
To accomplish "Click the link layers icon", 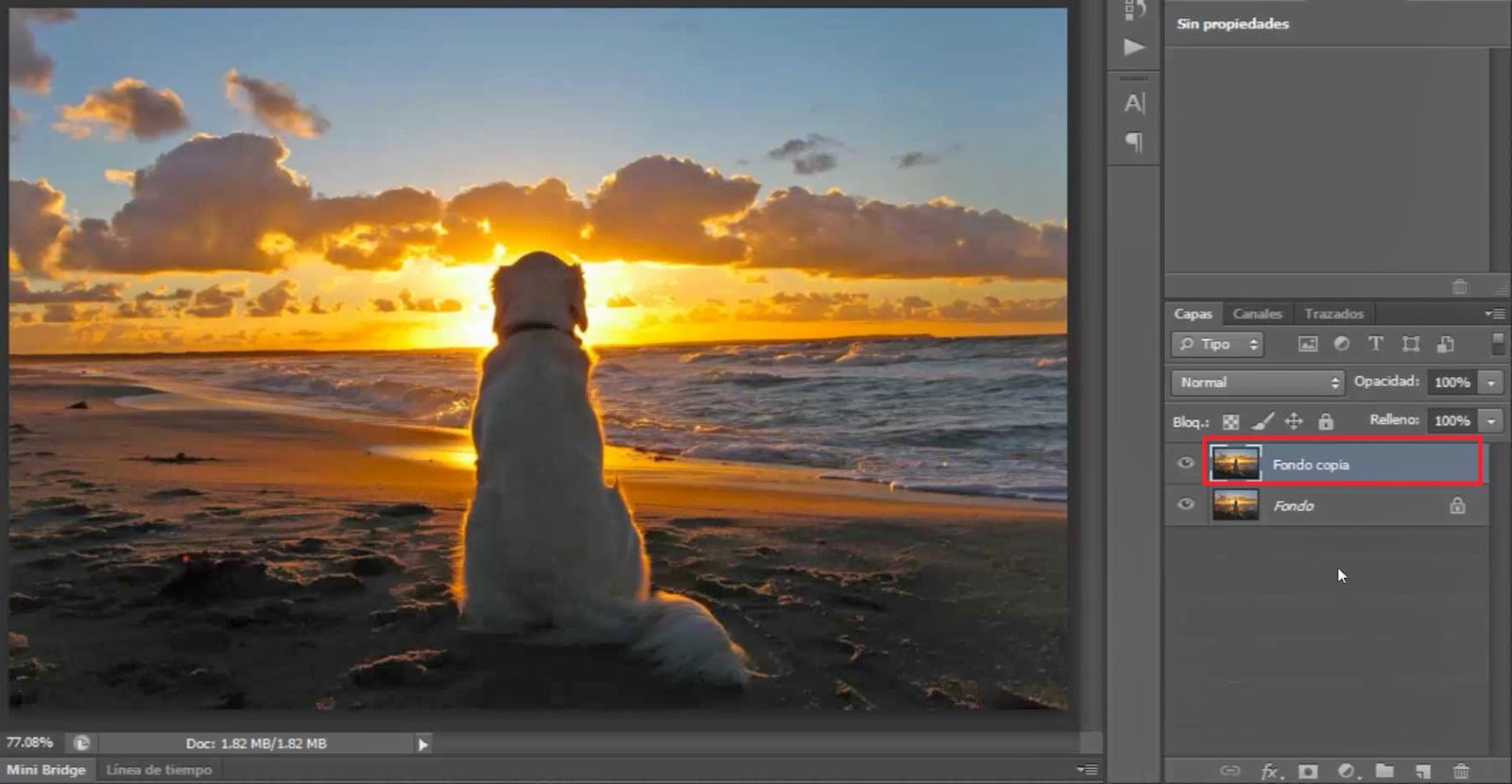I will pos(1229,771).
